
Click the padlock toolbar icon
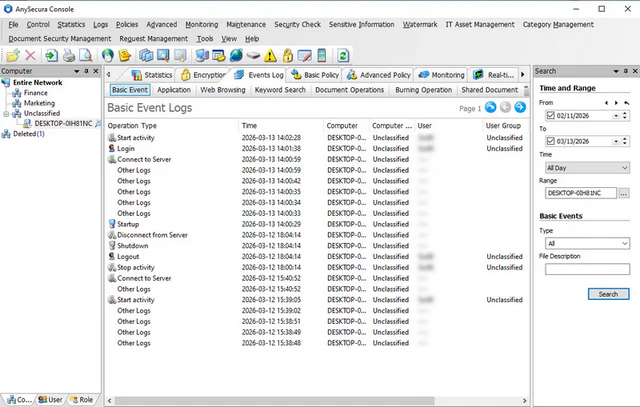pos(288,55)
